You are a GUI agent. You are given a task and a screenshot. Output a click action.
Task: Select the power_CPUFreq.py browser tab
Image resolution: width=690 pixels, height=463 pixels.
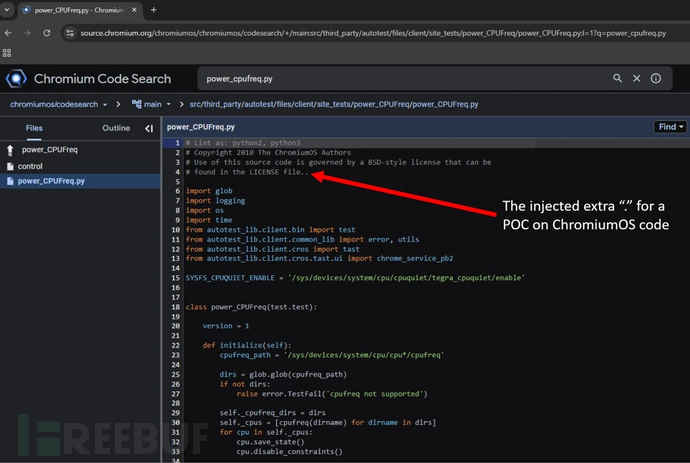click(x=80, y=10)
